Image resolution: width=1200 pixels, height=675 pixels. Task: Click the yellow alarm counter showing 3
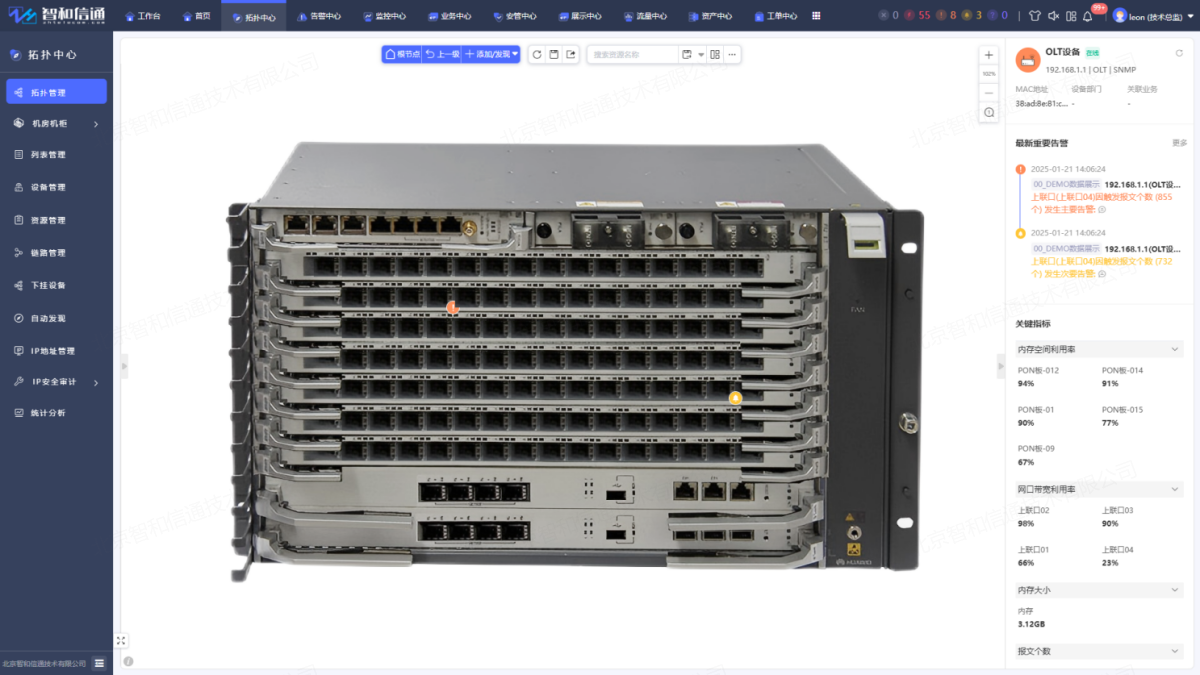(x=972, y=16)
